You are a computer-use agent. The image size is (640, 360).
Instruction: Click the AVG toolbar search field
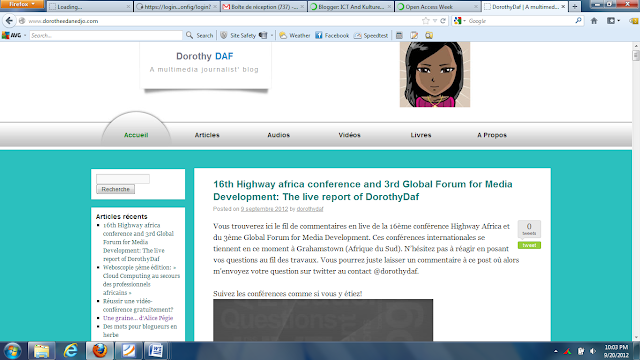[x=106, y=36]
